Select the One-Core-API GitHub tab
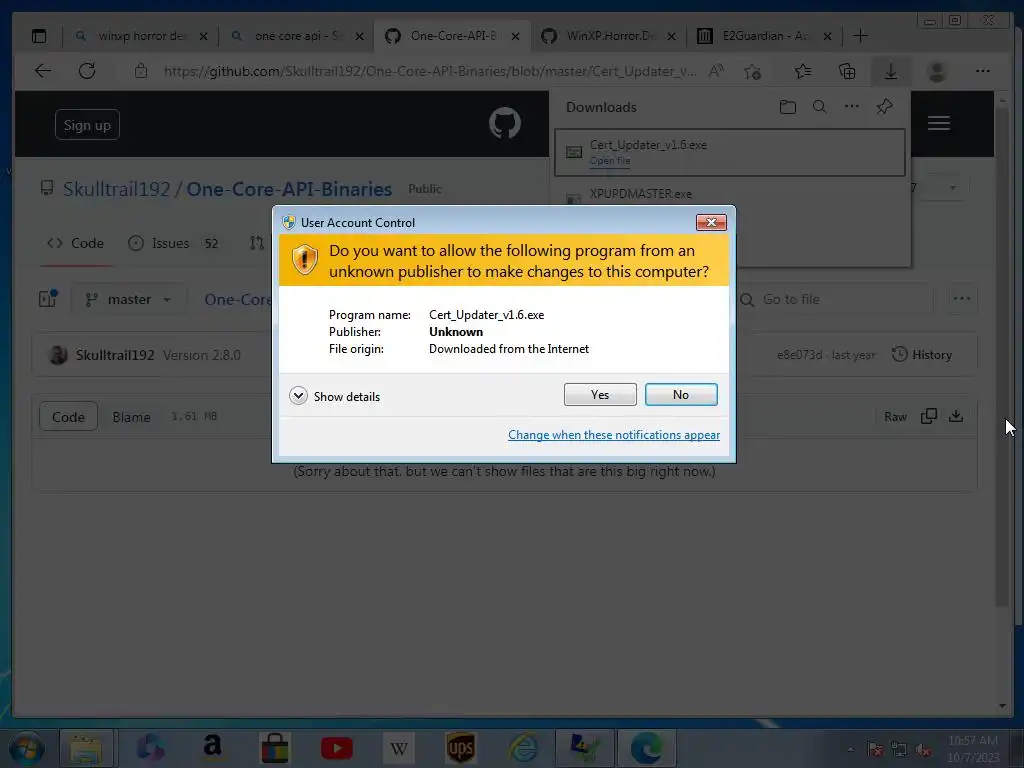The width and height of the screenshot is (1024, 768). point(453,36)
